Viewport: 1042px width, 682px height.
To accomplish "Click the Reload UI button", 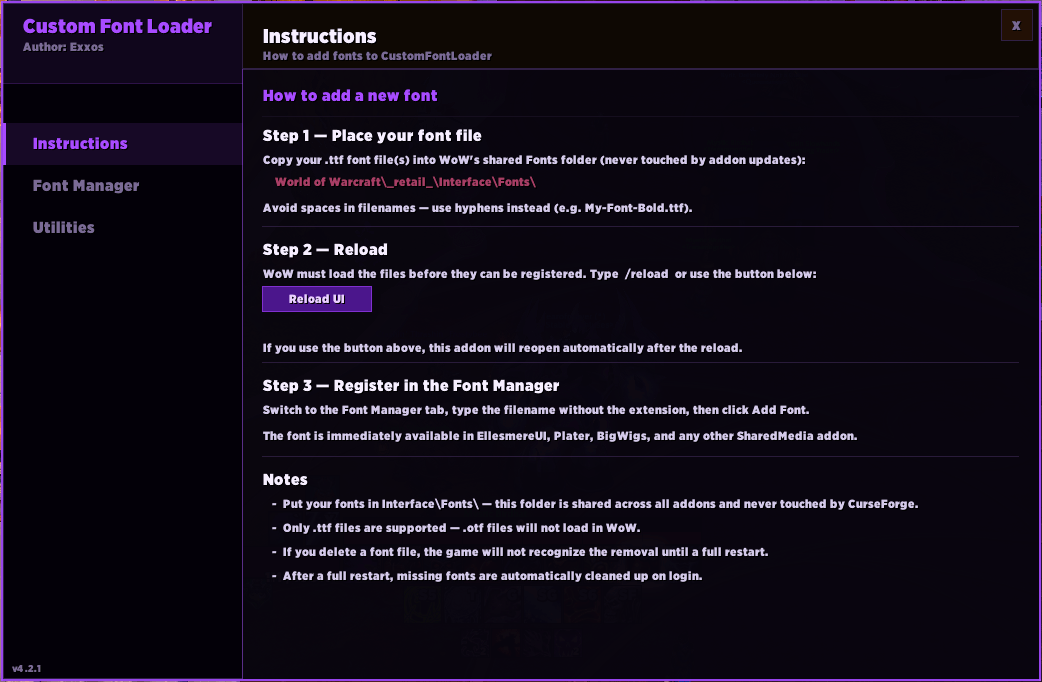I will (x=317, y=299).
